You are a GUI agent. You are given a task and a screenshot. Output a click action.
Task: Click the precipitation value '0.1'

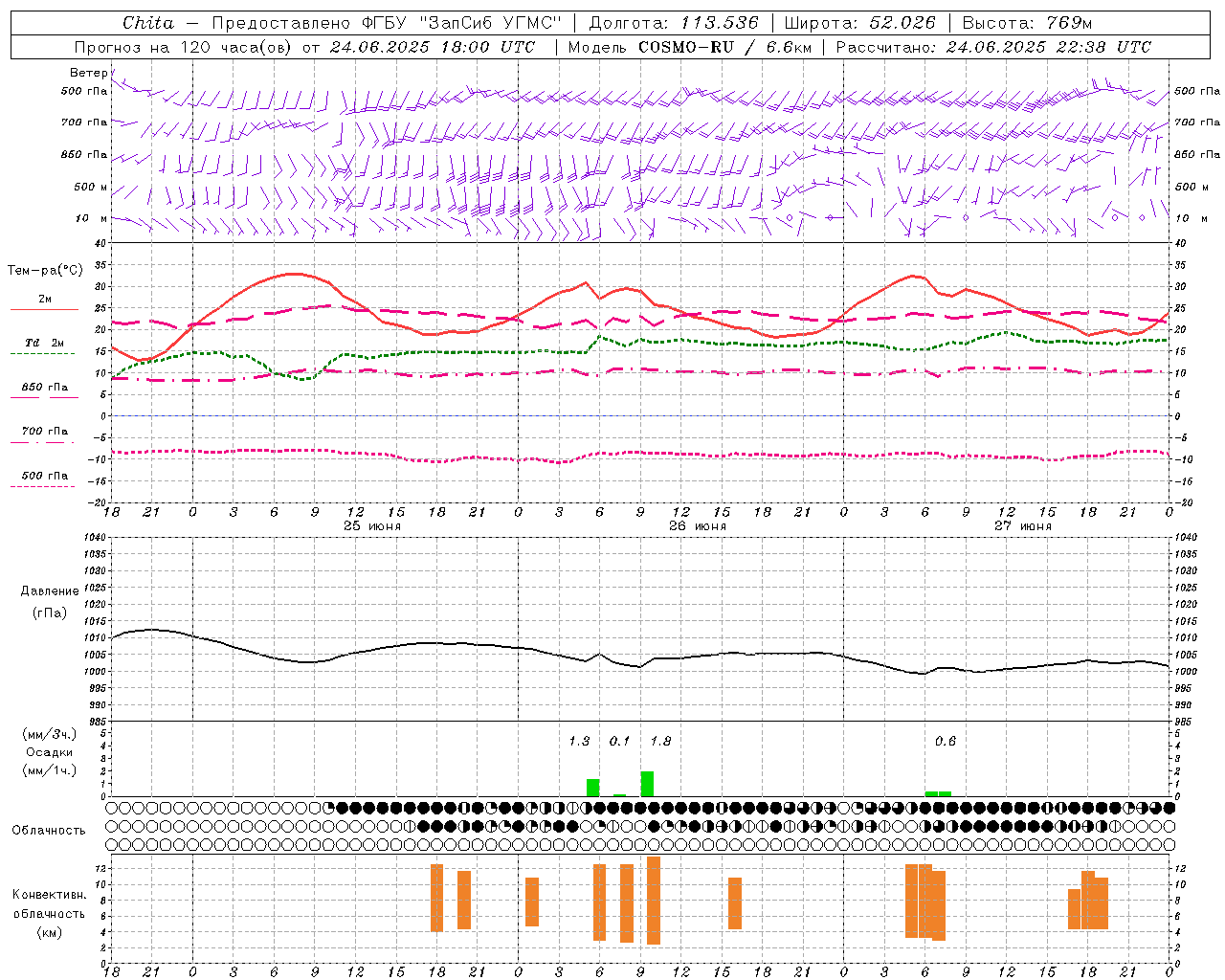pos(619,741)
